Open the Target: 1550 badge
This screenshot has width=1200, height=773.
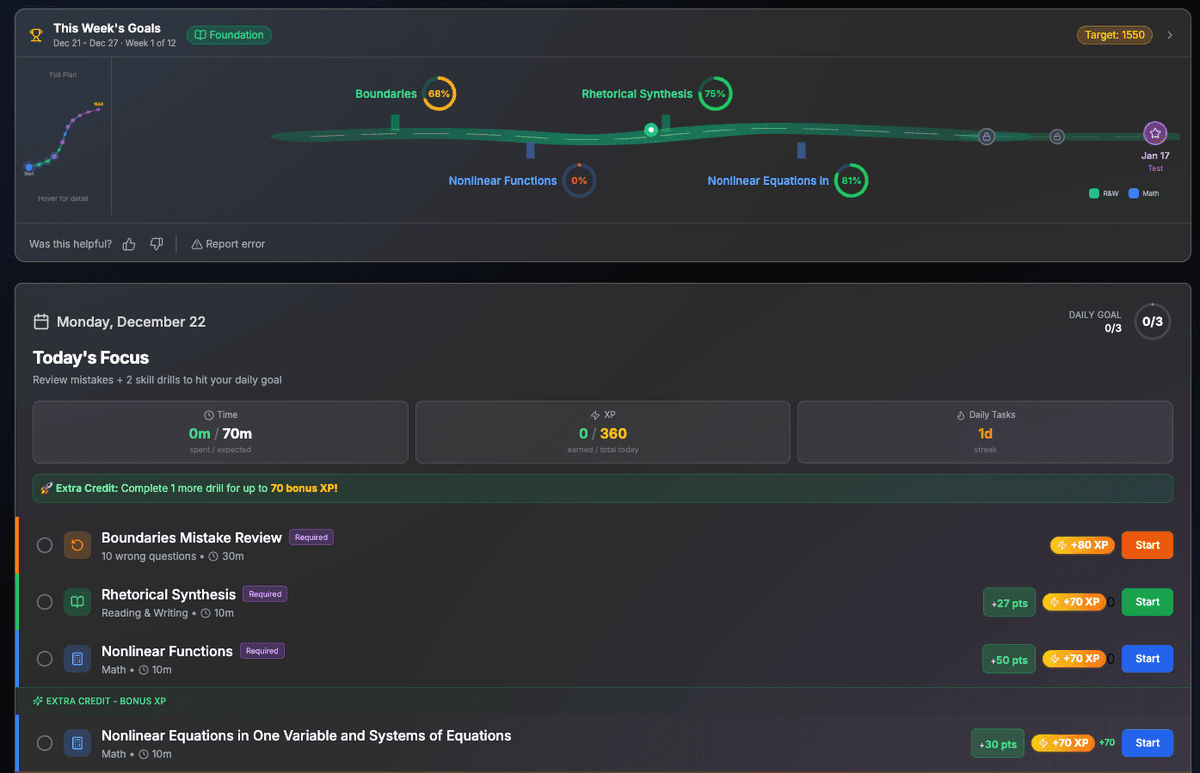tap(1114, 35)
